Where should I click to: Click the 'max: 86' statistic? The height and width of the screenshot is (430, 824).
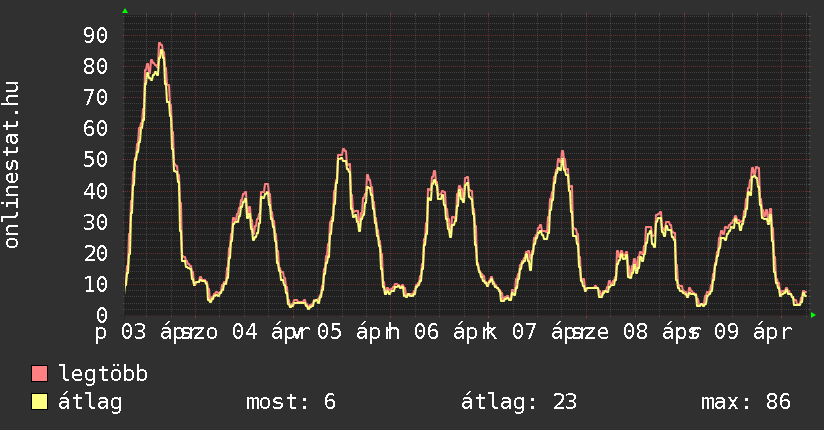[745, 402]
